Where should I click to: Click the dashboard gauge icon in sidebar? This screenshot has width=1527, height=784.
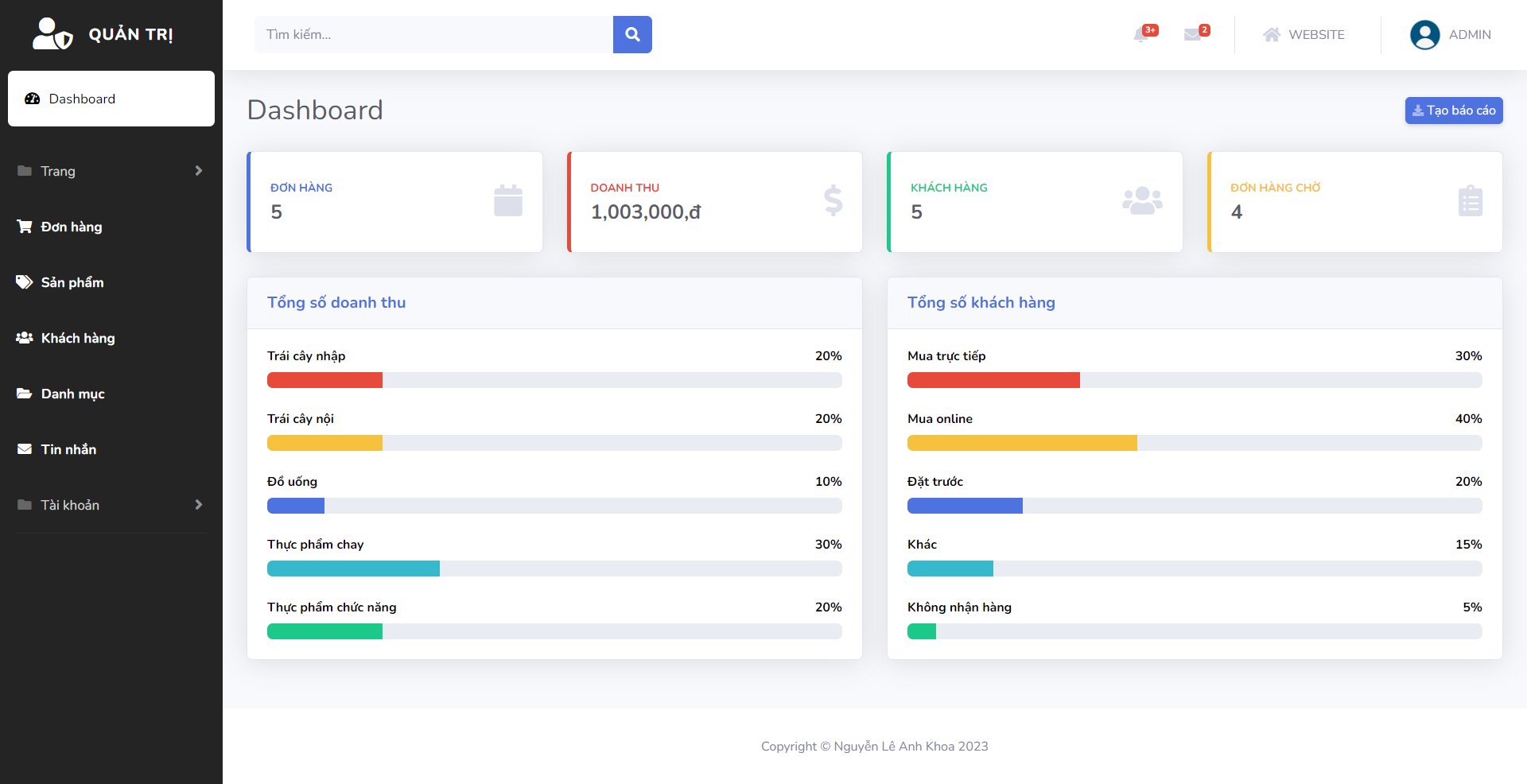[x=33, y=99]
